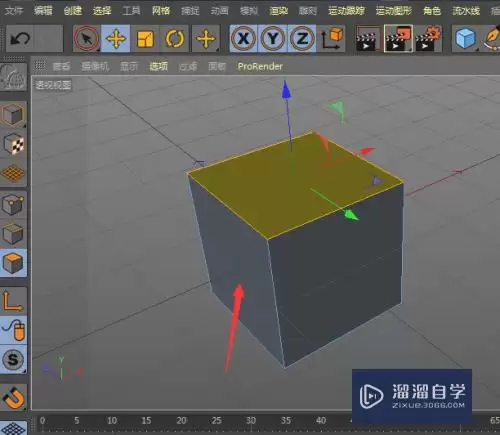Open the 网格 menu

tap(161, 11)
